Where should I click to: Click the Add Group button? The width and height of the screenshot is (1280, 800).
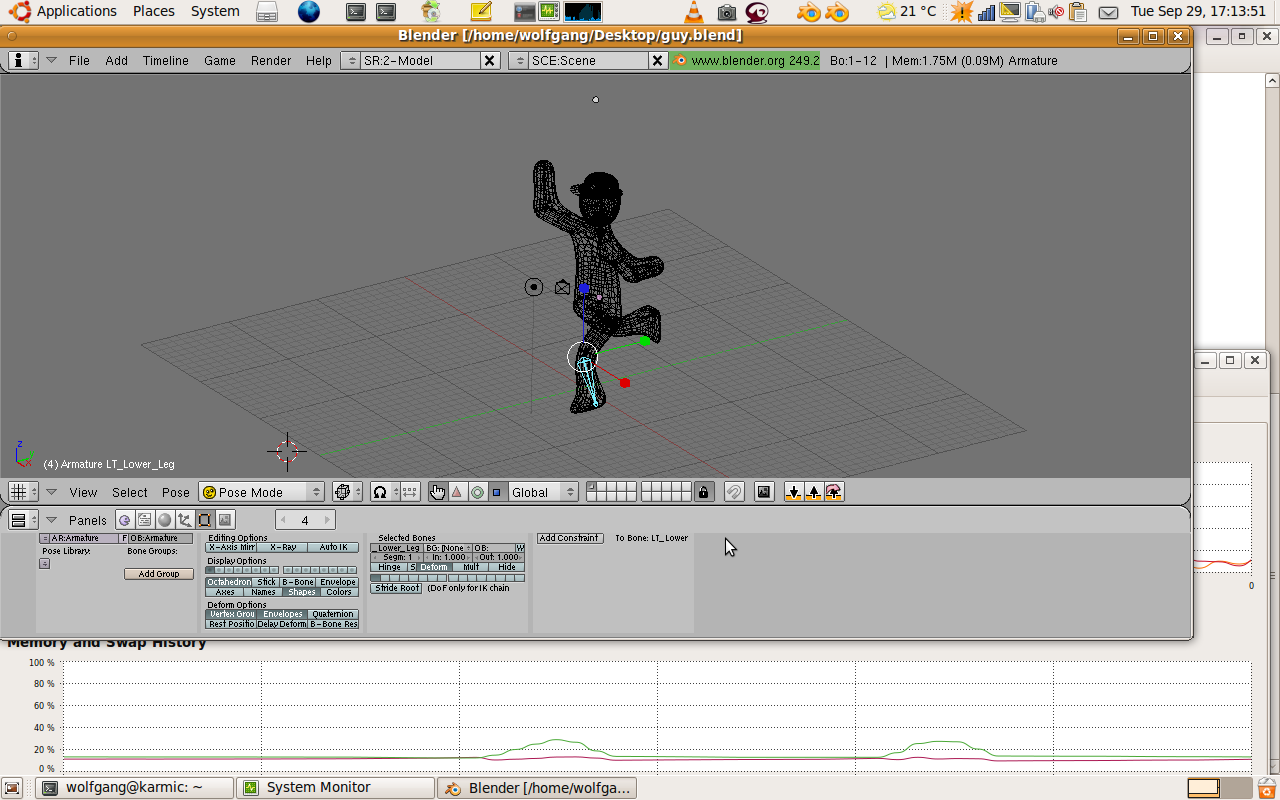coord(159,574)
